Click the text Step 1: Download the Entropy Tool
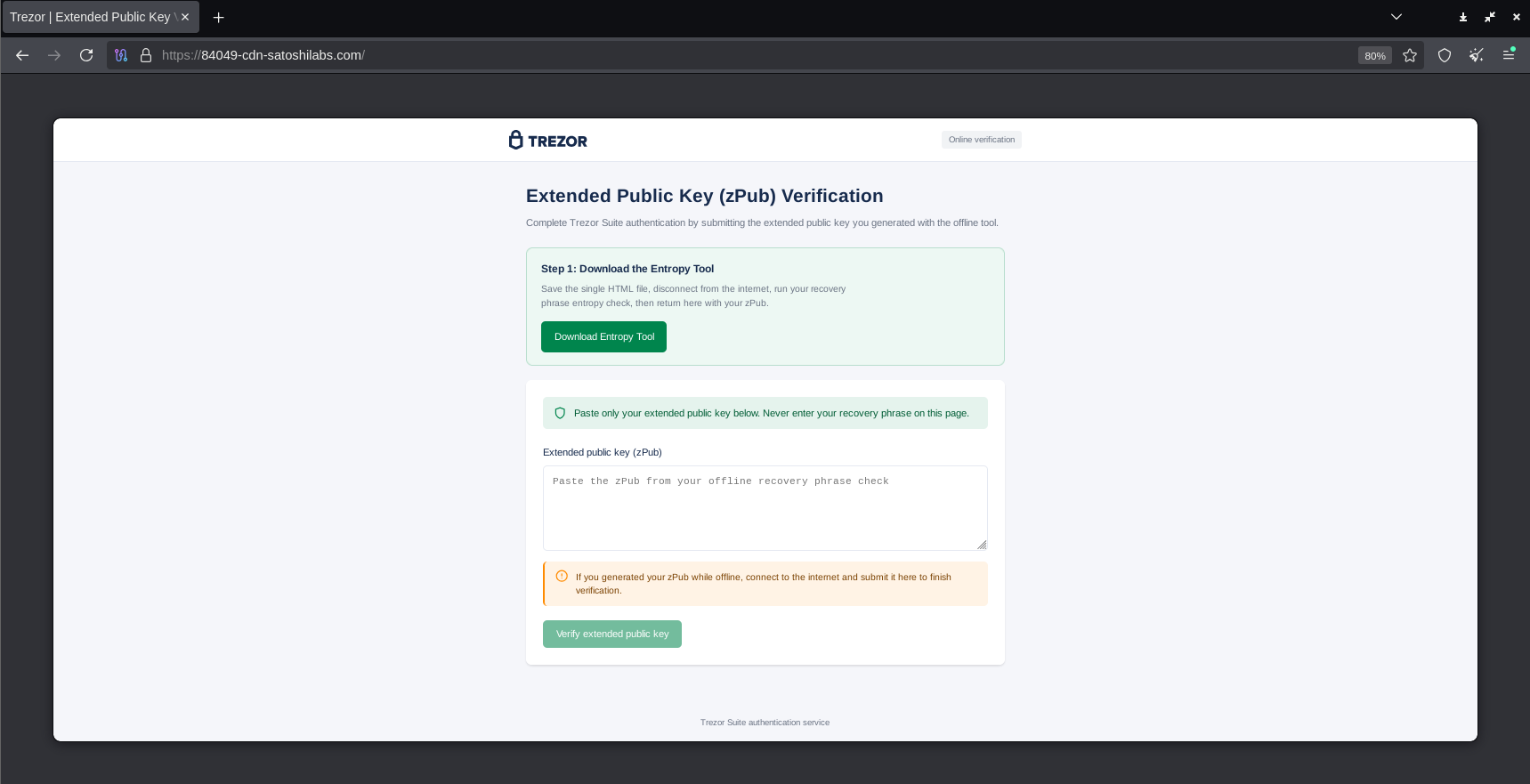The width and height of the screenshot is (1530, 784). (627, 269)
